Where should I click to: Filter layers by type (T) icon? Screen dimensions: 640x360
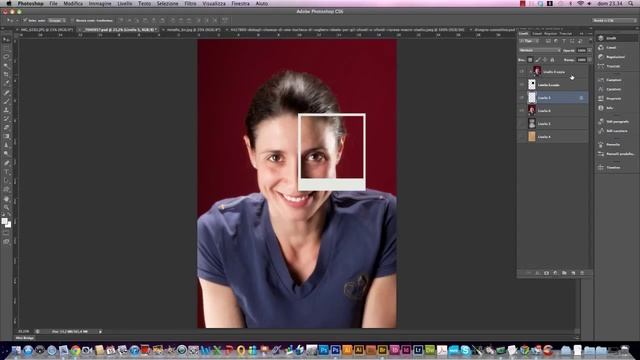(x=564, y=41)
